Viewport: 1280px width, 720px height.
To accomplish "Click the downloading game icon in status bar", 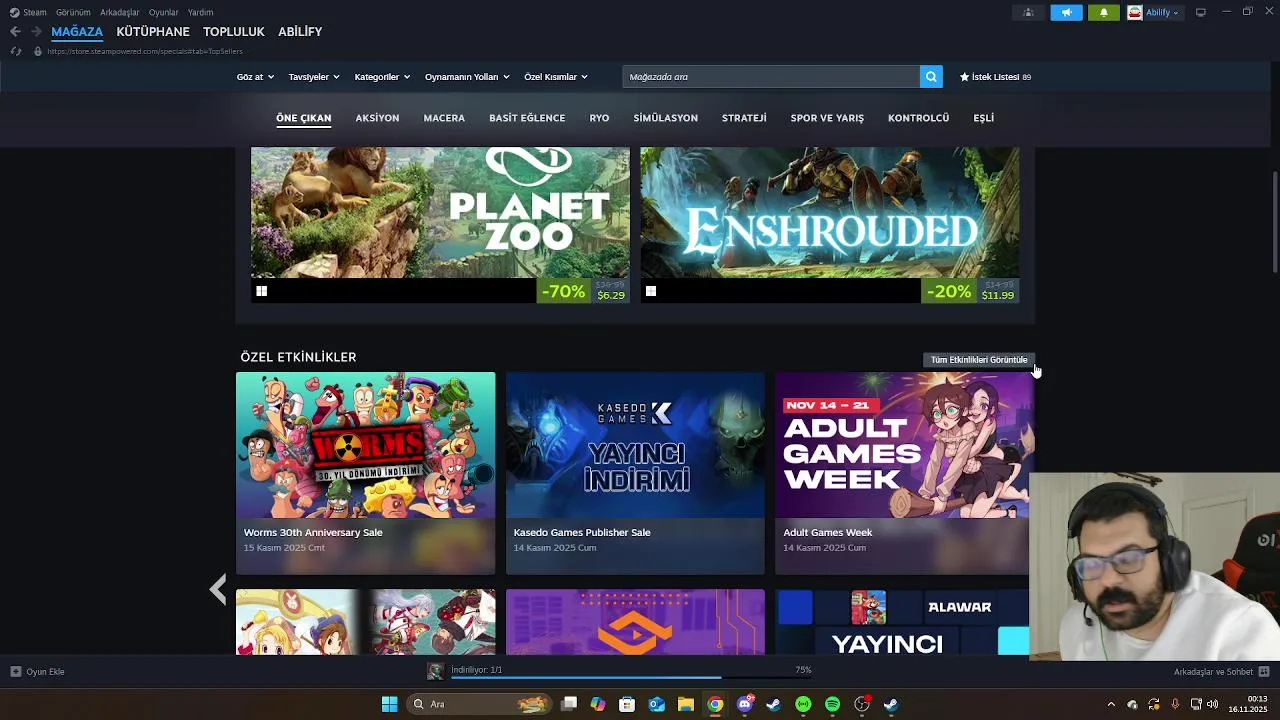I will click(x=435, y=671).
